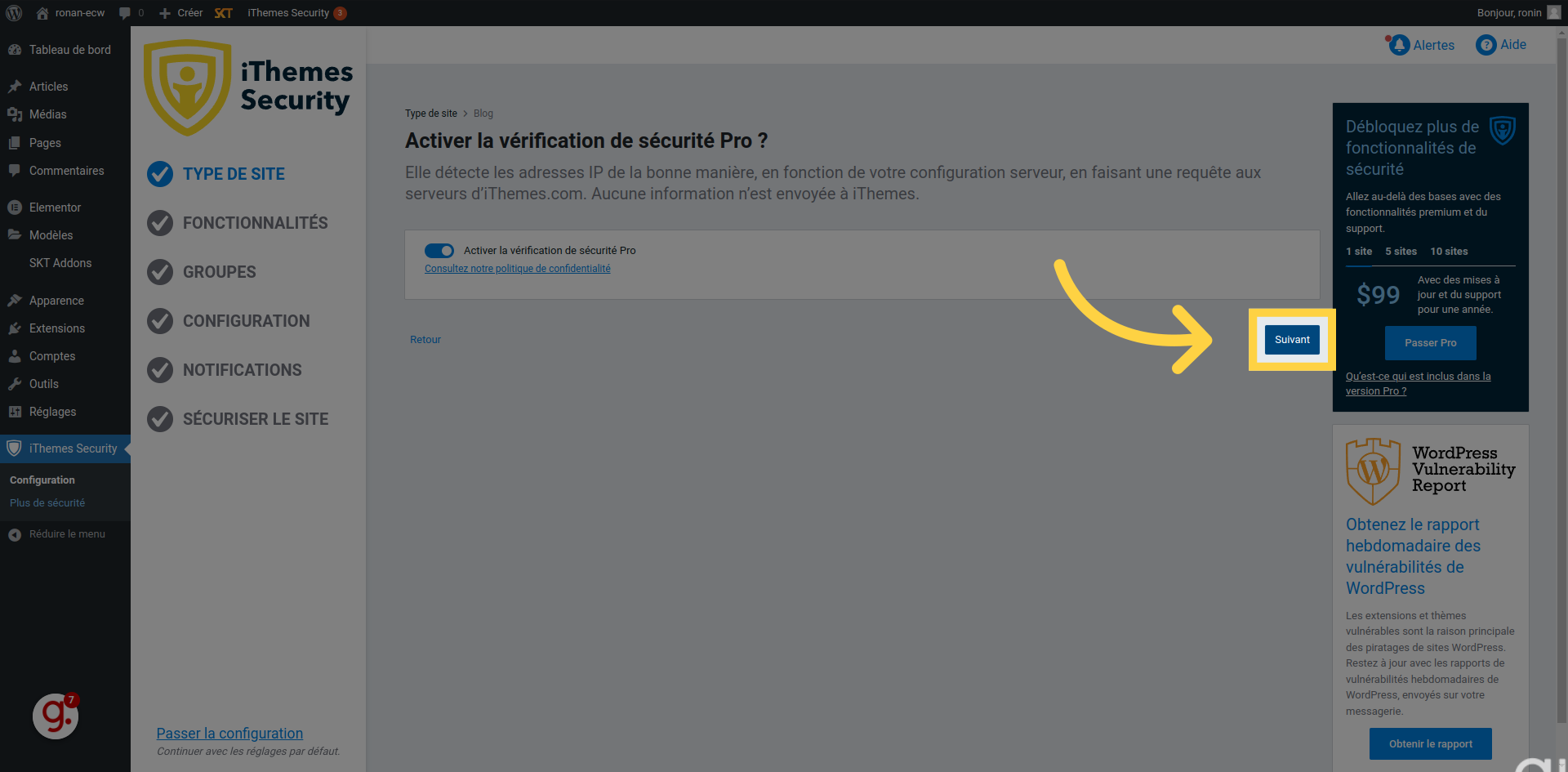Click the Elementor icon in the sidebar

point(15,208)
